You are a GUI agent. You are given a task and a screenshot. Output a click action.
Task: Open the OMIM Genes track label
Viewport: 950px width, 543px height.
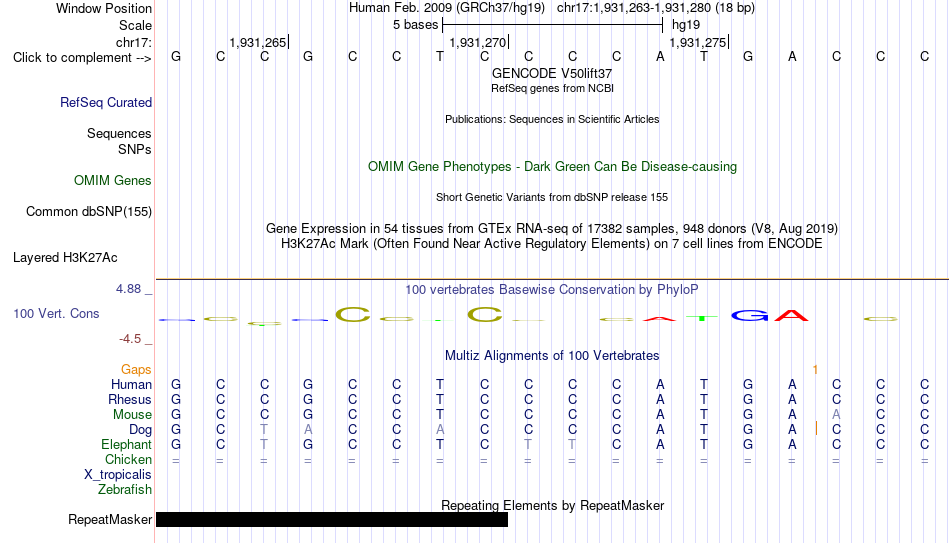click(112, 181)
